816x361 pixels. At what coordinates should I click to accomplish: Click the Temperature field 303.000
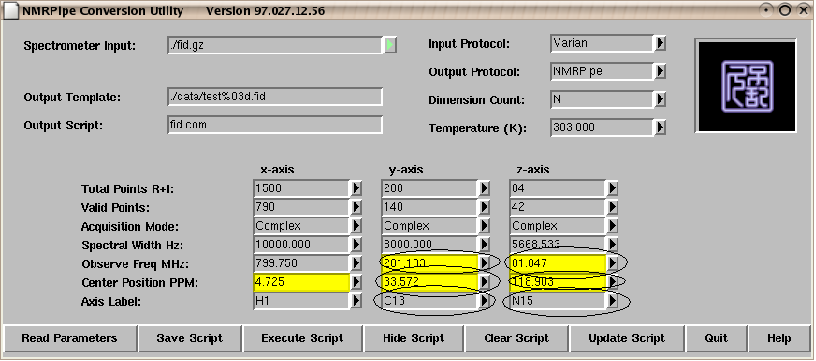point(602,127)
